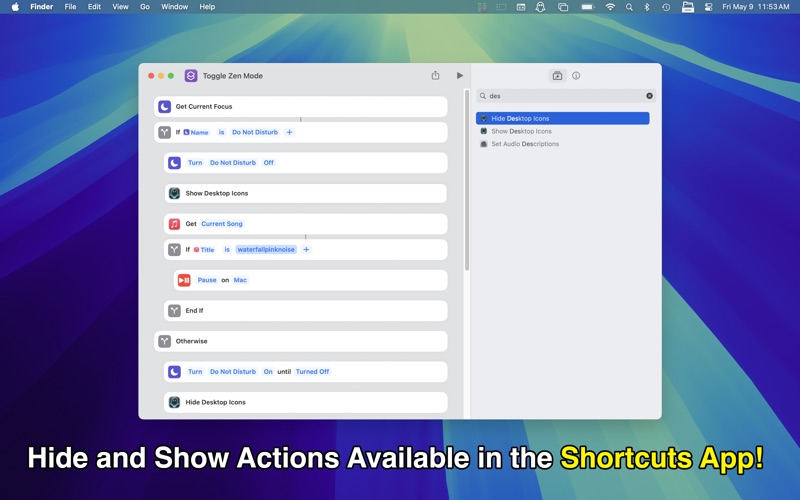This screenshot has height=500, width=800.
Task: Open Control Center in menu bar
Action: coord(708,7)
